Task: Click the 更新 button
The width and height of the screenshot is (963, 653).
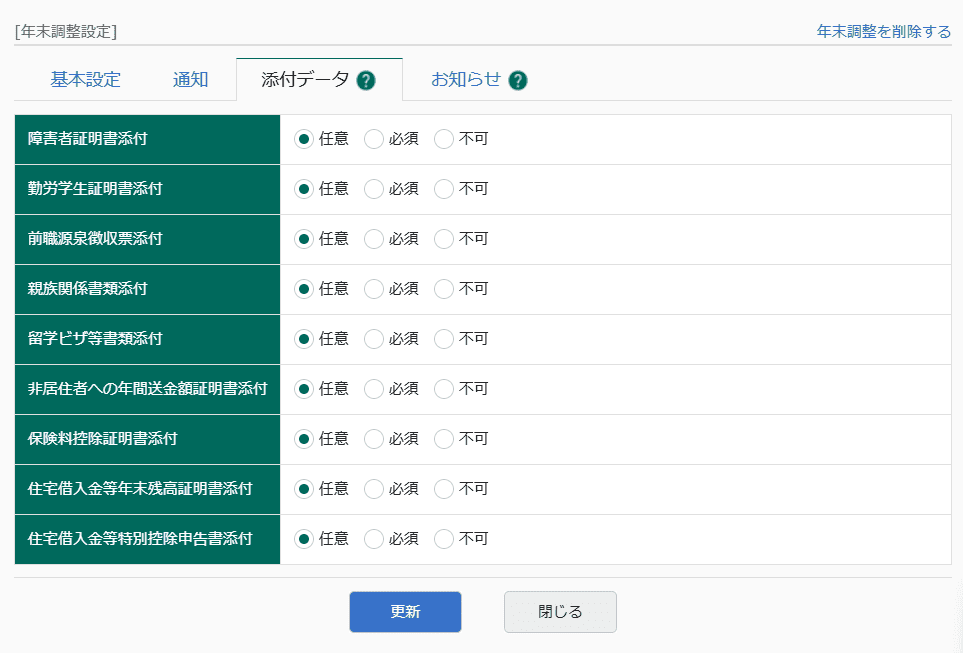Action: (405, 612)
